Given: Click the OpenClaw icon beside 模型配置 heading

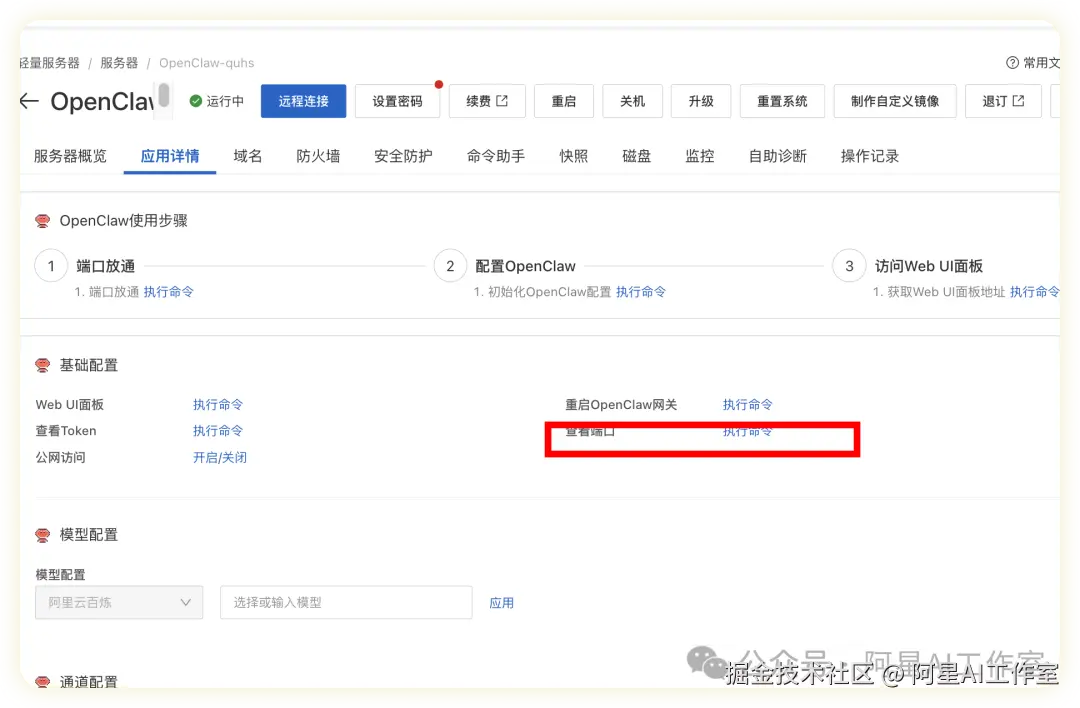Looking at the screenshot, I should tap(43, 535).
